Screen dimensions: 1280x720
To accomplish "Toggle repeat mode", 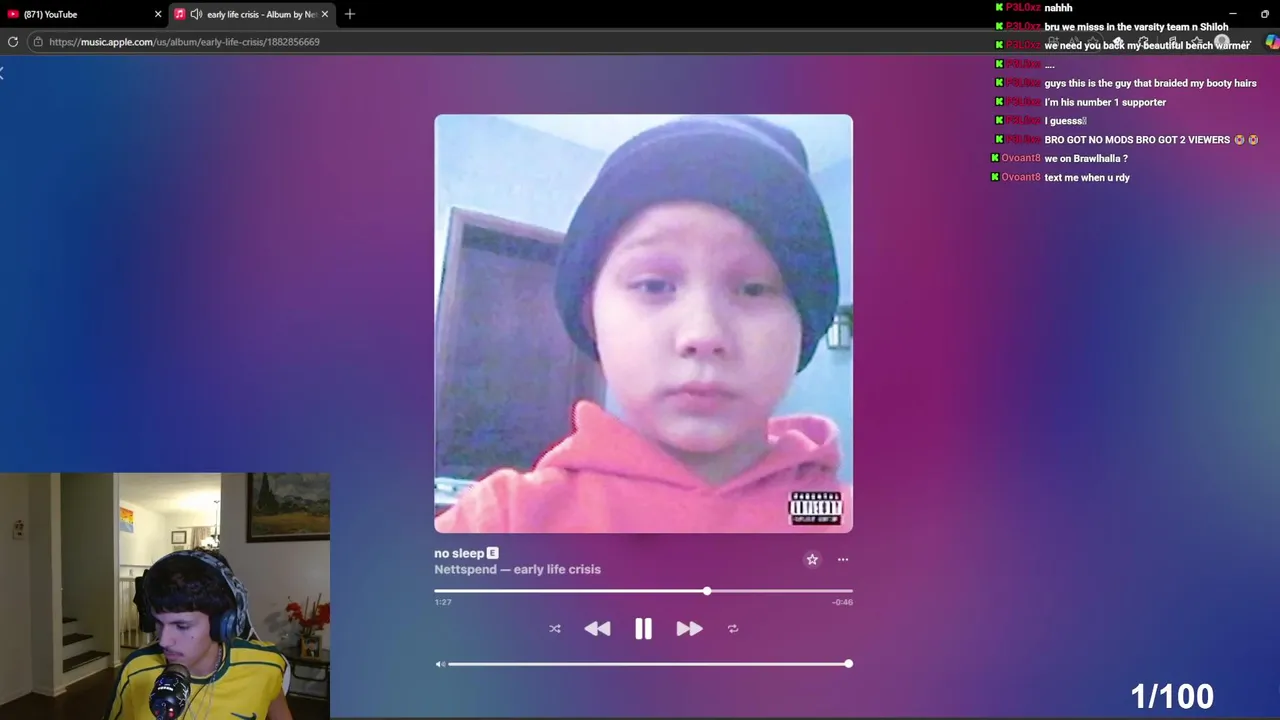I will pos(733,629).
